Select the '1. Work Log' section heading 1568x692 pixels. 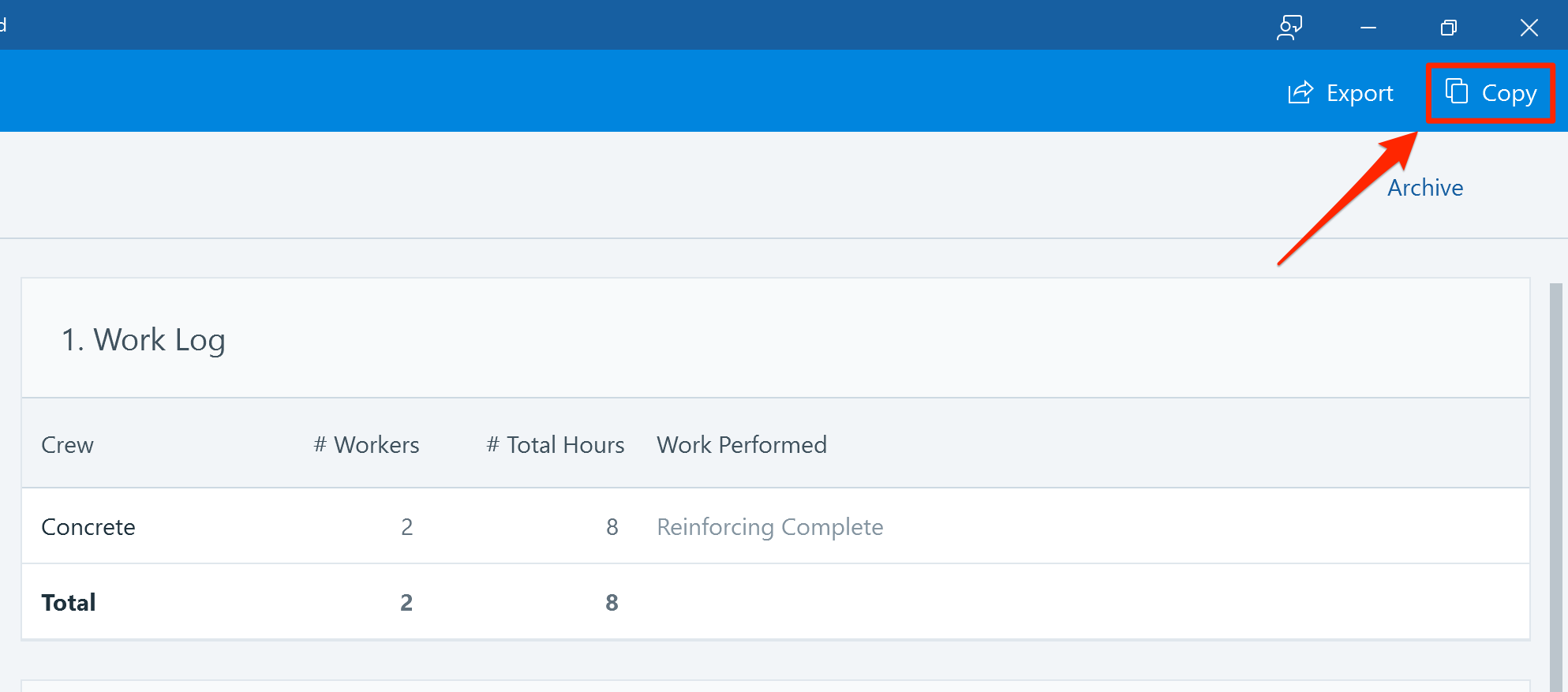tap(144, 340)
